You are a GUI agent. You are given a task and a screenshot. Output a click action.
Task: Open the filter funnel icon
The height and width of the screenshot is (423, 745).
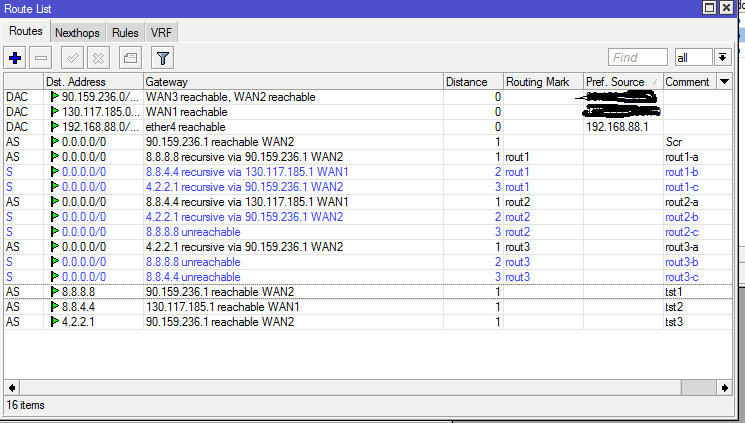(162, 58)
